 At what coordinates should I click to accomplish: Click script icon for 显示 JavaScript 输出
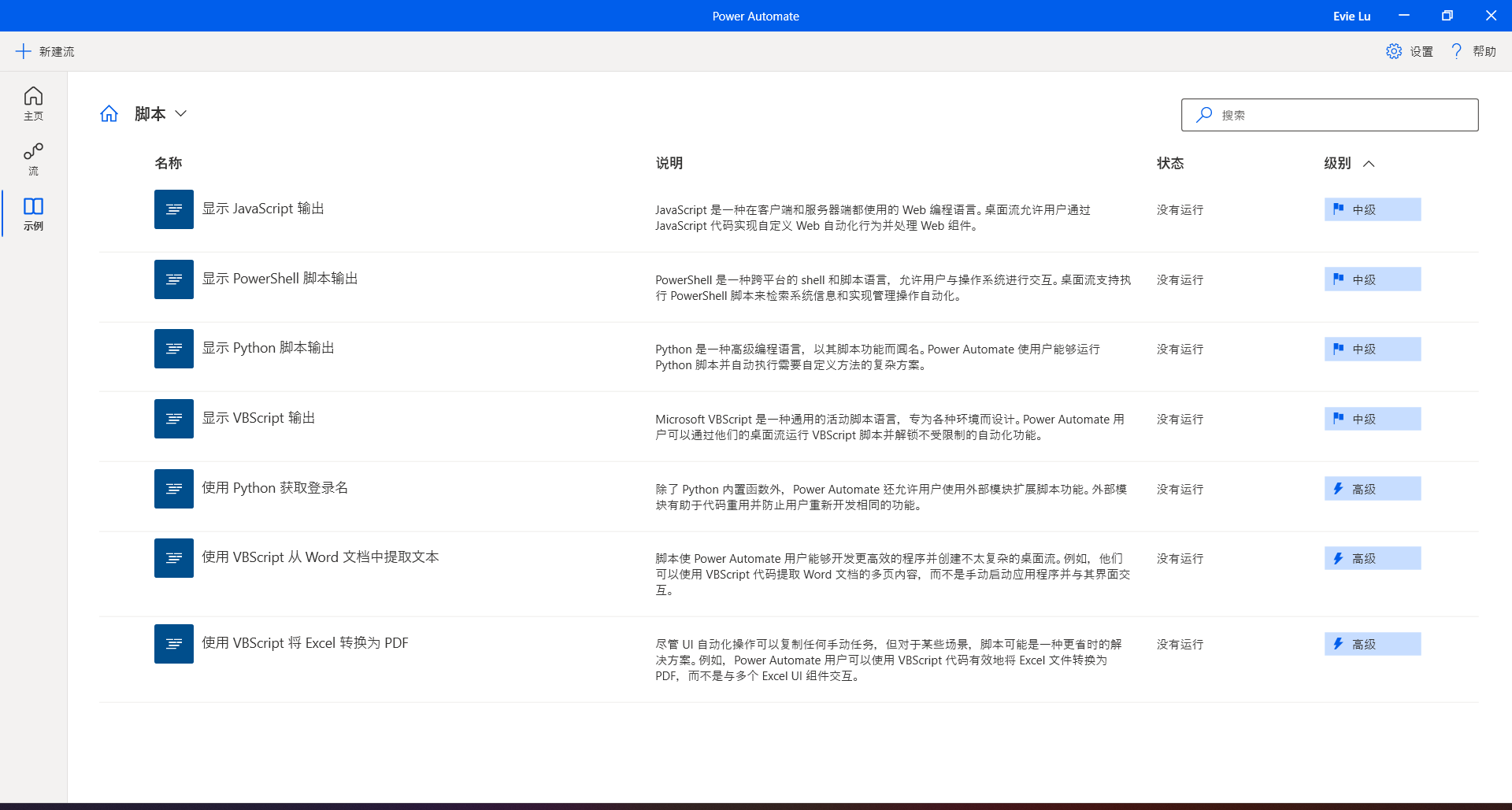pos(174,209)
